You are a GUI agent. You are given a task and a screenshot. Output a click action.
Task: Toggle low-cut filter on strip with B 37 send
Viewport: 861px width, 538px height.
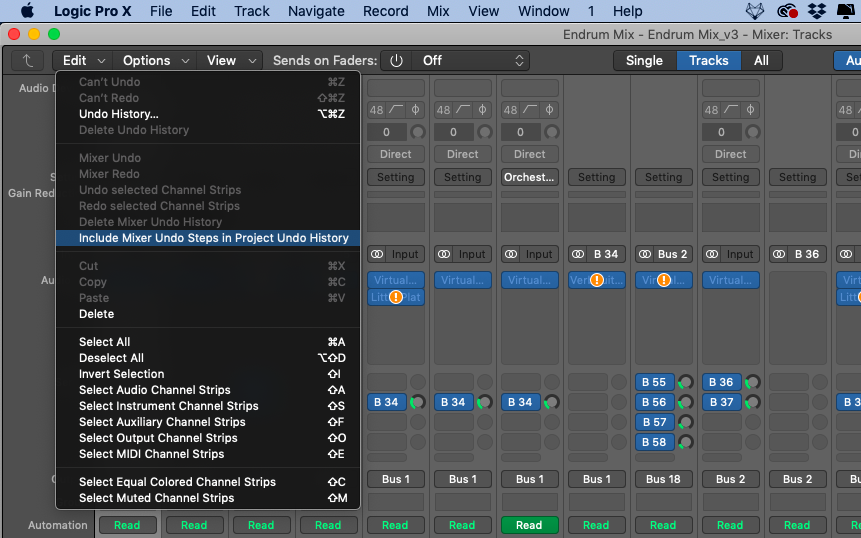[731, 110]
